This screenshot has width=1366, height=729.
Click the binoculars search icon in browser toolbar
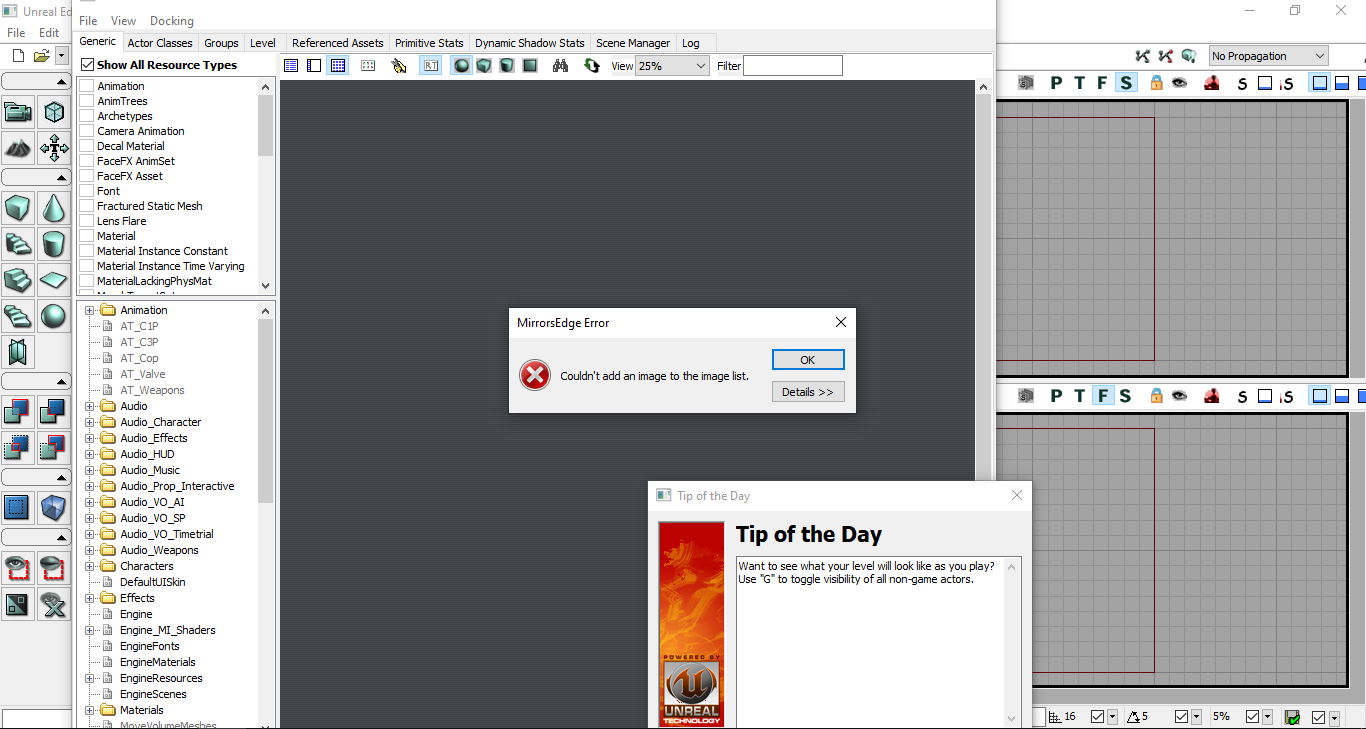click(560, 66)
